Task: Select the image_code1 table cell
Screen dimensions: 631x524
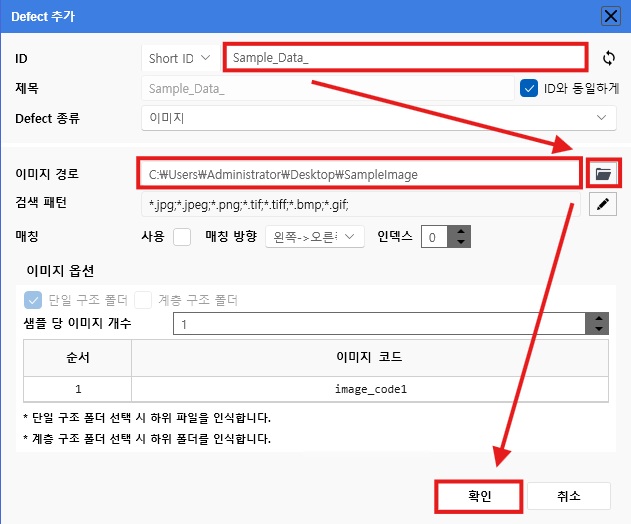Action: point(370,389)
